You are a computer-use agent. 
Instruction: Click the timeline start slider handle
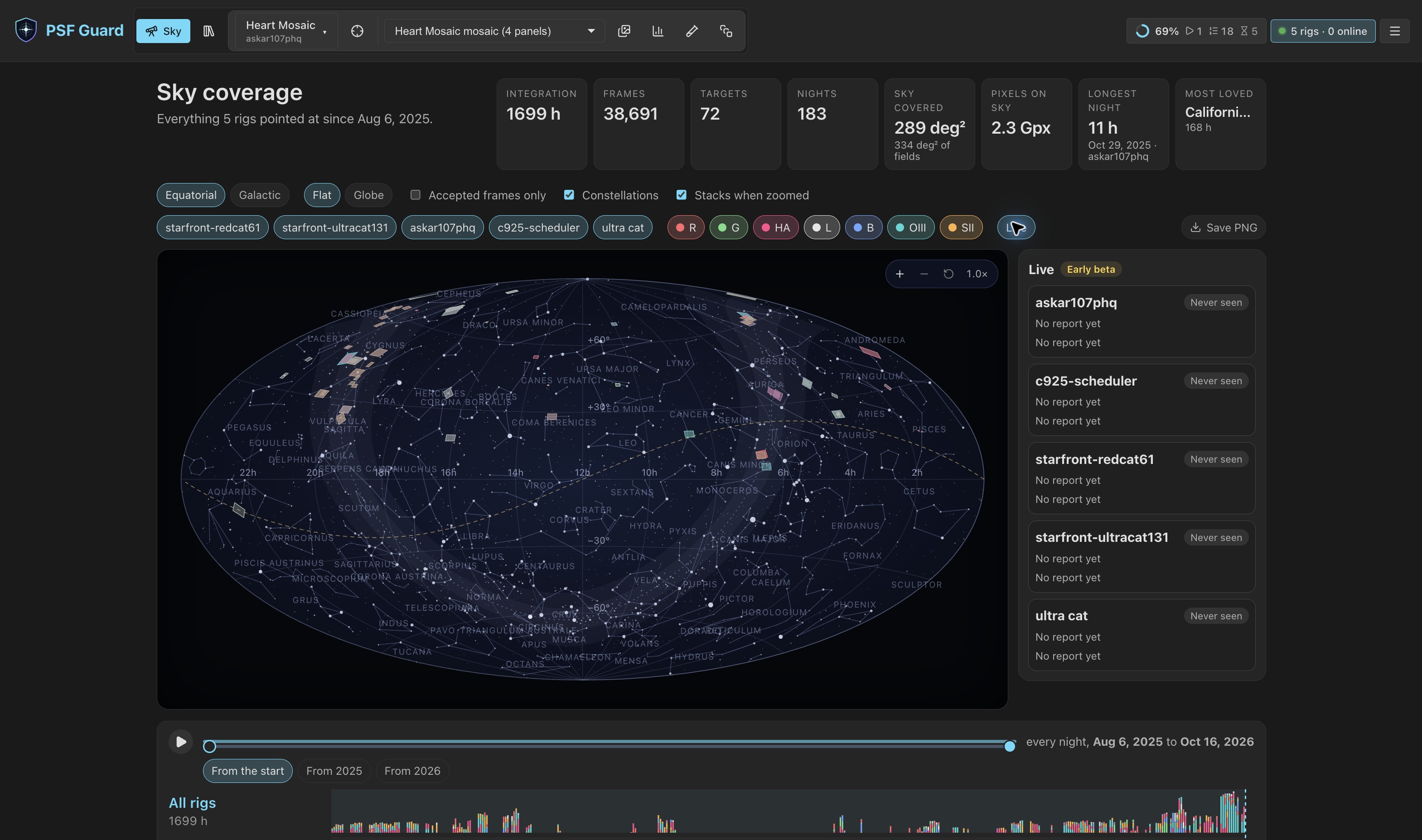209,746
